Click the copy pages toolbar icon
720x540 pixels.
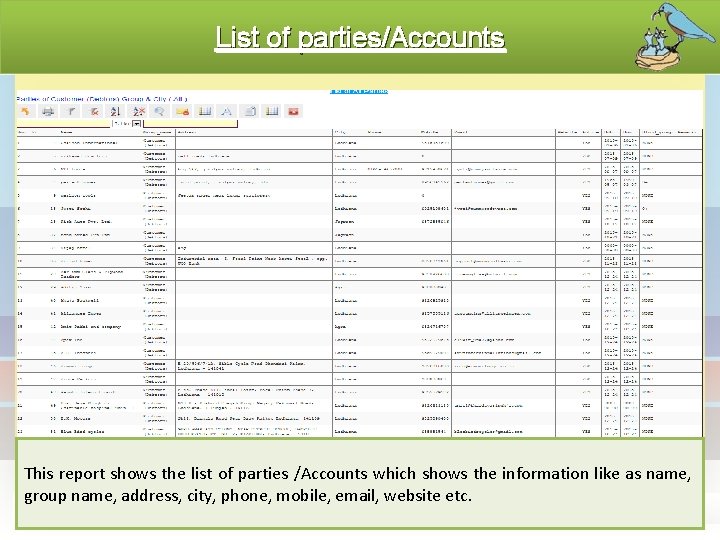point(250,111)
